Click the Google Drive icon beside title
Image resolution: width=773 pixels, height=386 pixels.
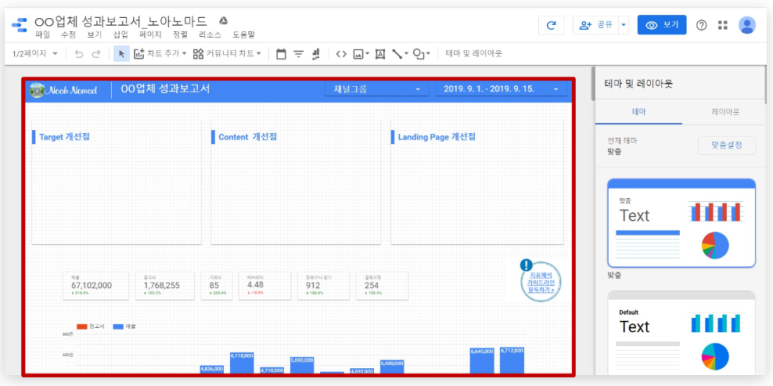click(x=223, y=21)
